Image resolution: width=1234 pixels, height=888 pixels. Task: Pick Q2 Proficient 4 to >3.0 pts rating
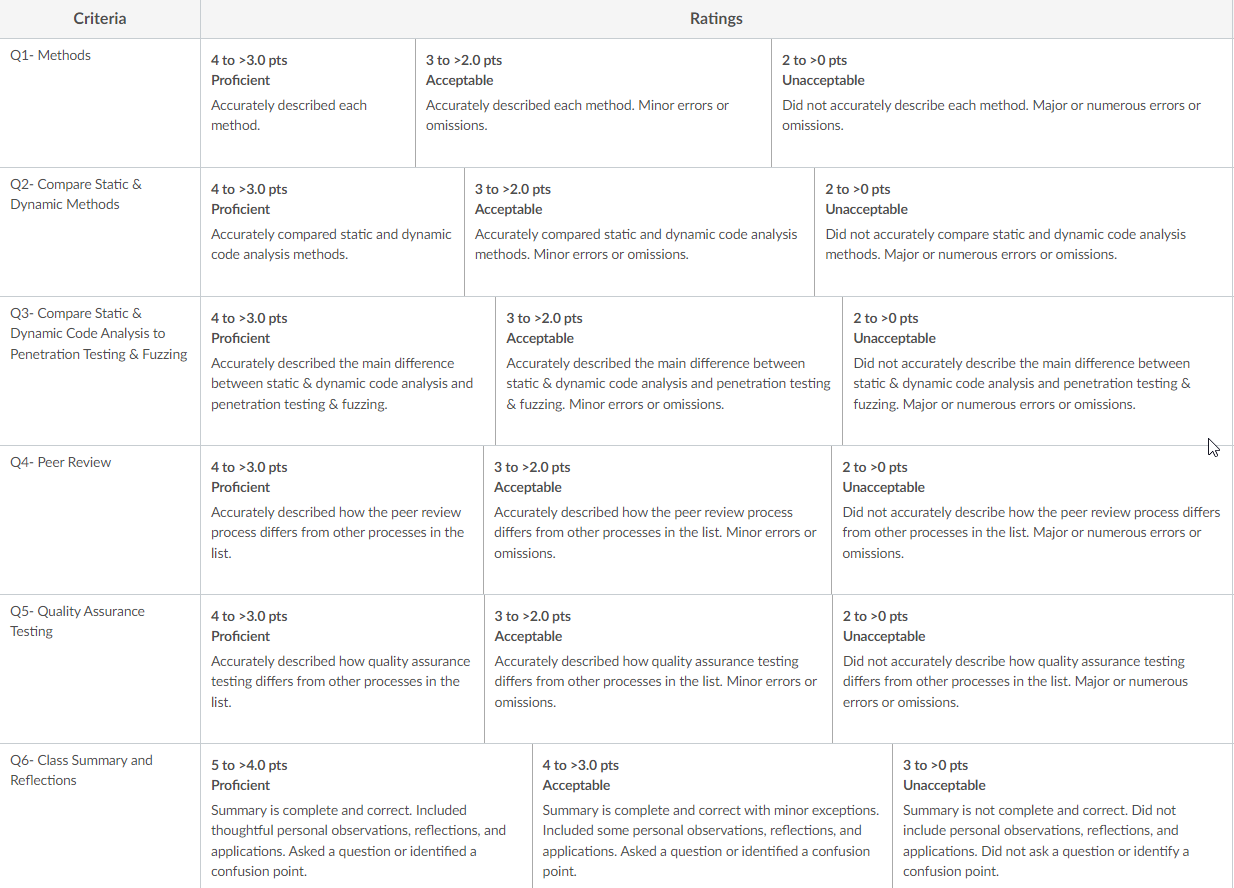tap(332, 232)
